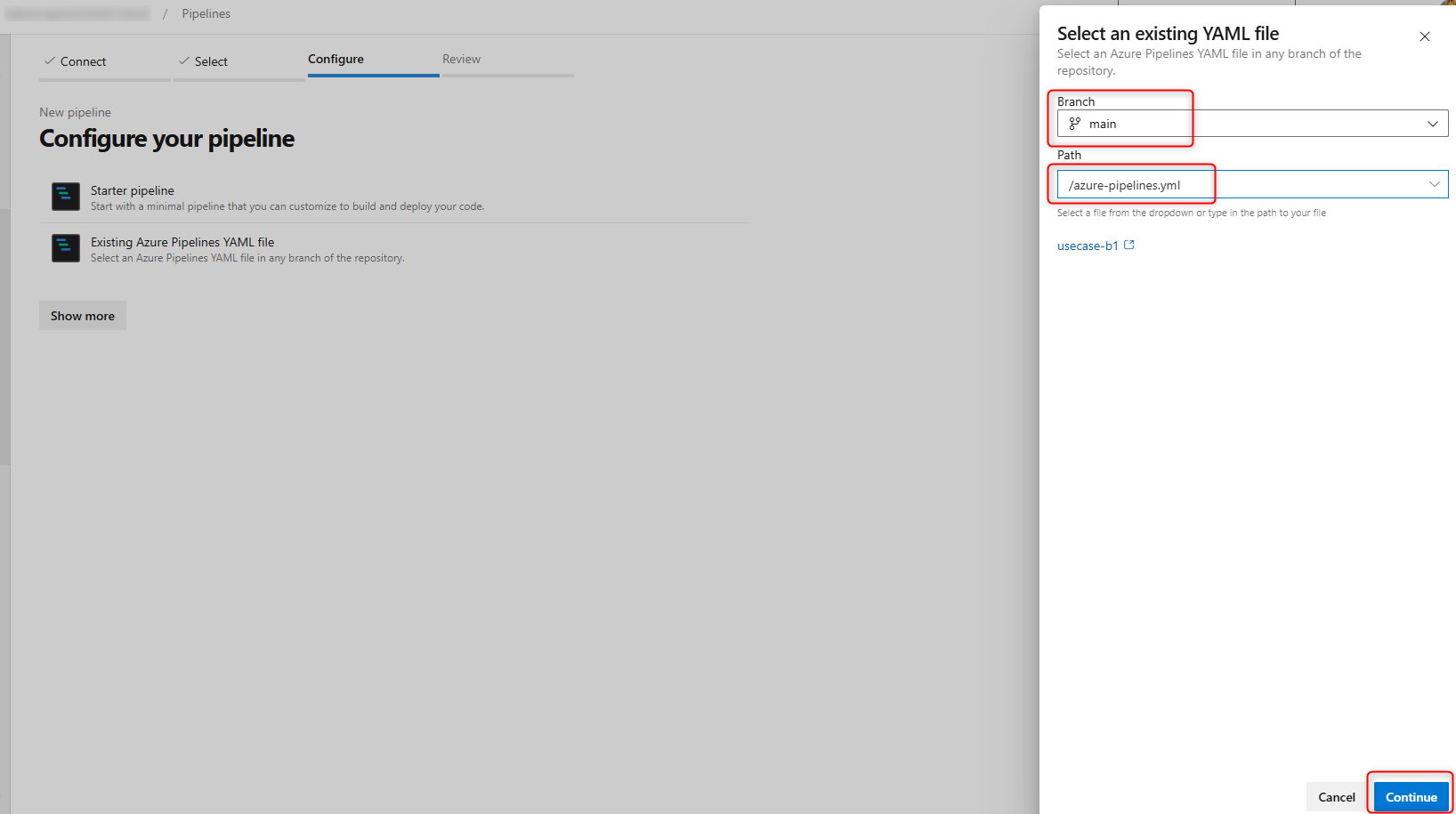Expand the Path dropdown
1456x814 pixels.
[1435, 184]
